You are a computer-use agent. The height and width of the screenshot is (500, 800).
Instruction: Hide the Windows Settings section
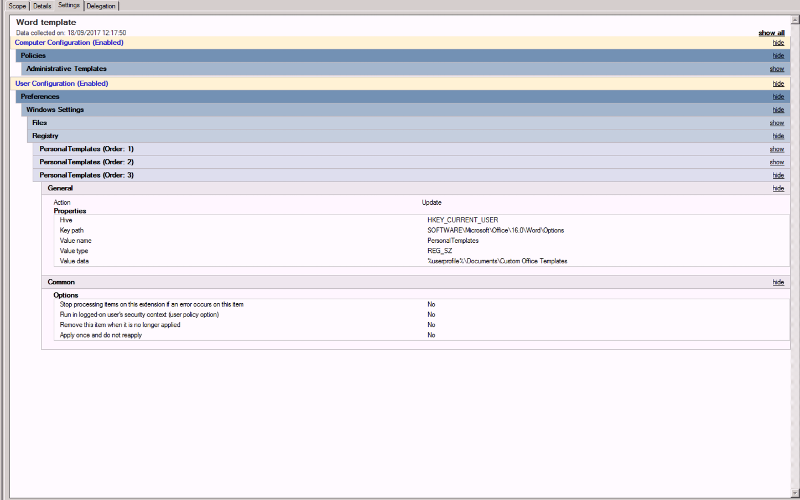click(x=778, y=110)
